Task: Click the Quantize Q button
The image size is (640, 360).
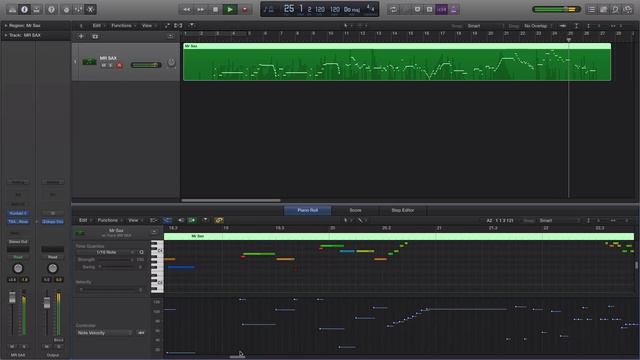Action: 141,252
